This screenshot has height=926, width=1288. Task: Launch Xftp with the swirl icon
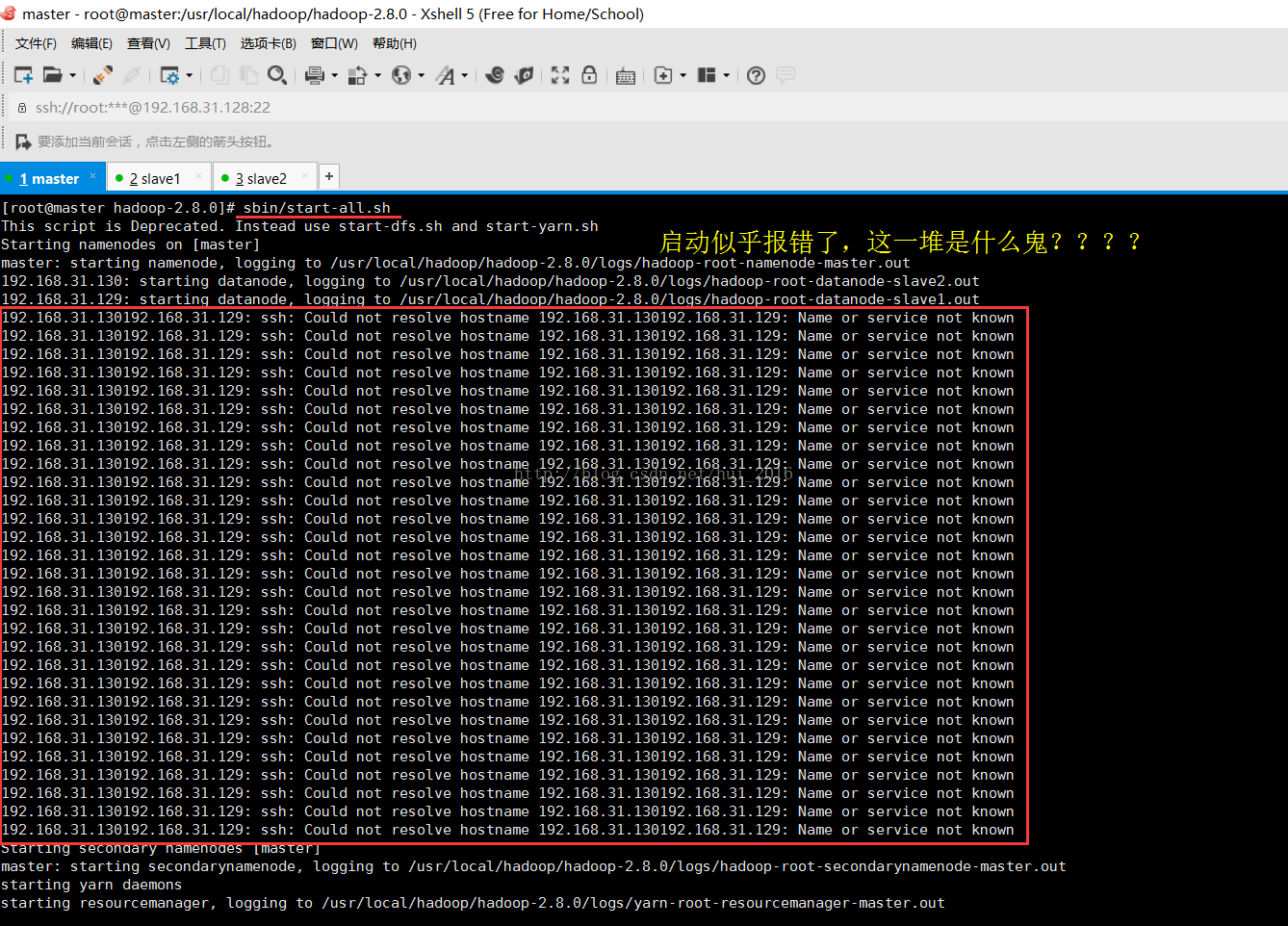(495, 75)
